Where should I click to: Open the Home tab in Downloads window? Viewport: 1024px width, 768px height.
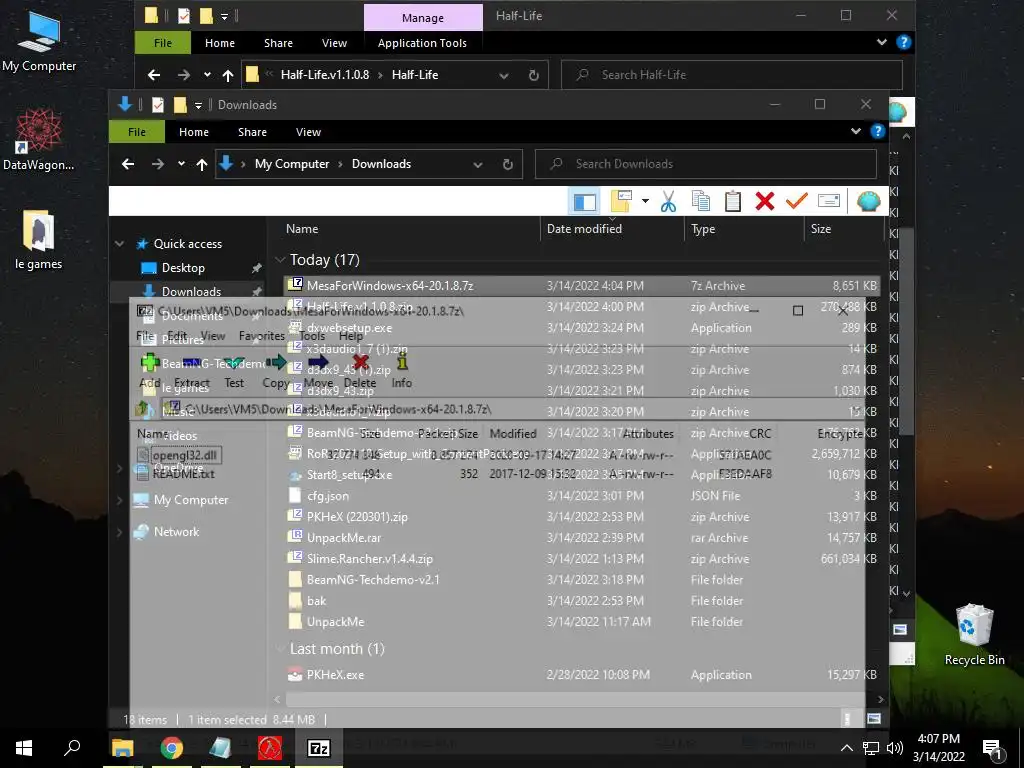click(194, 132)
